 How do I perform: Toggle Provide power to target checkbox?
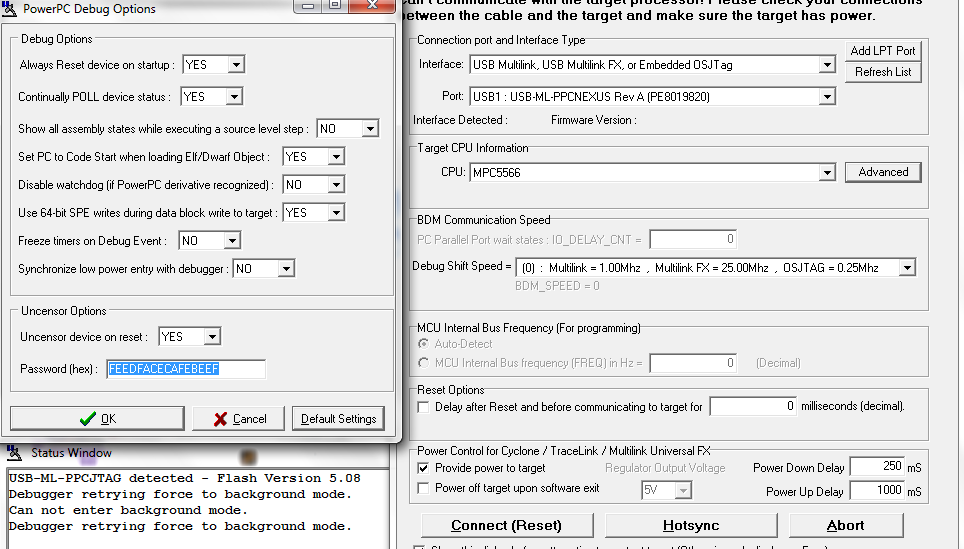tap(424, 468)
